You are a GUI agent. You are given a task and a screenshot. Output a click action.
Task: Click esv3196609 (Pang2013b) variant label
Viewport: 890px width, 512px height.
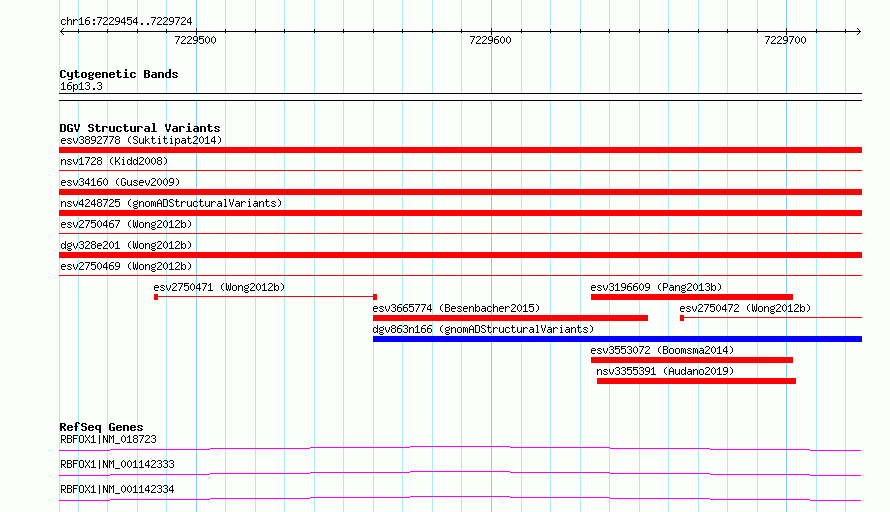click(656, 287)
